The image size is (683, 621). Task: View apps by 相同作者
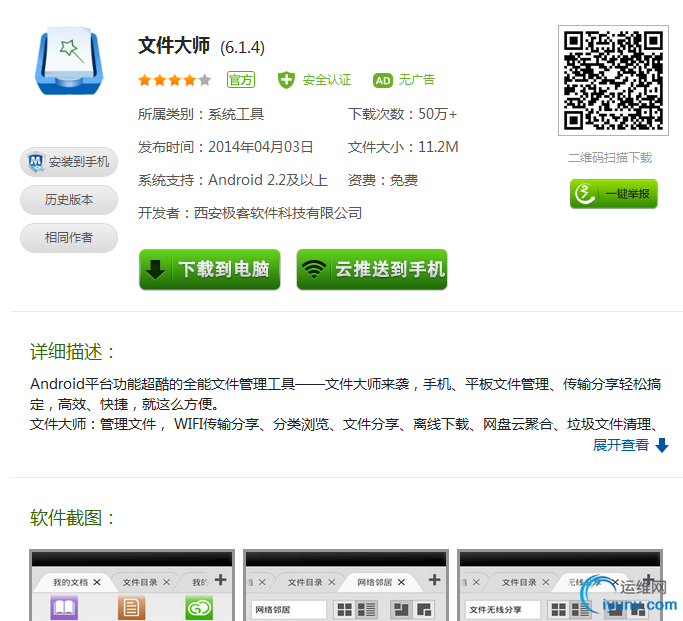[x=69, y=238]
